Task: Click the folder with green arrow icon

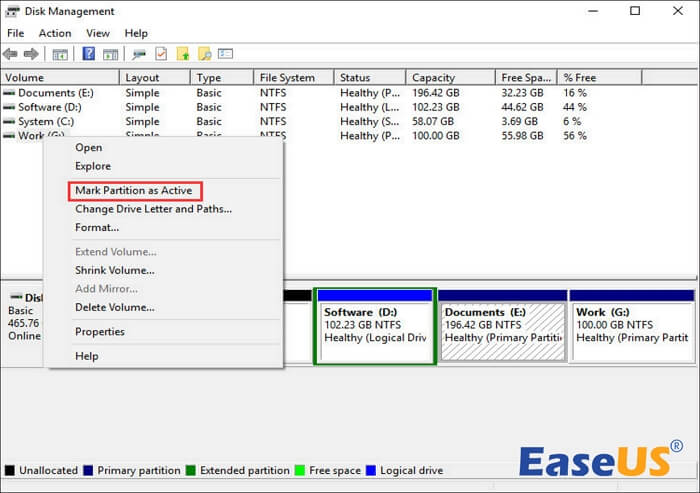Action: 182,53
